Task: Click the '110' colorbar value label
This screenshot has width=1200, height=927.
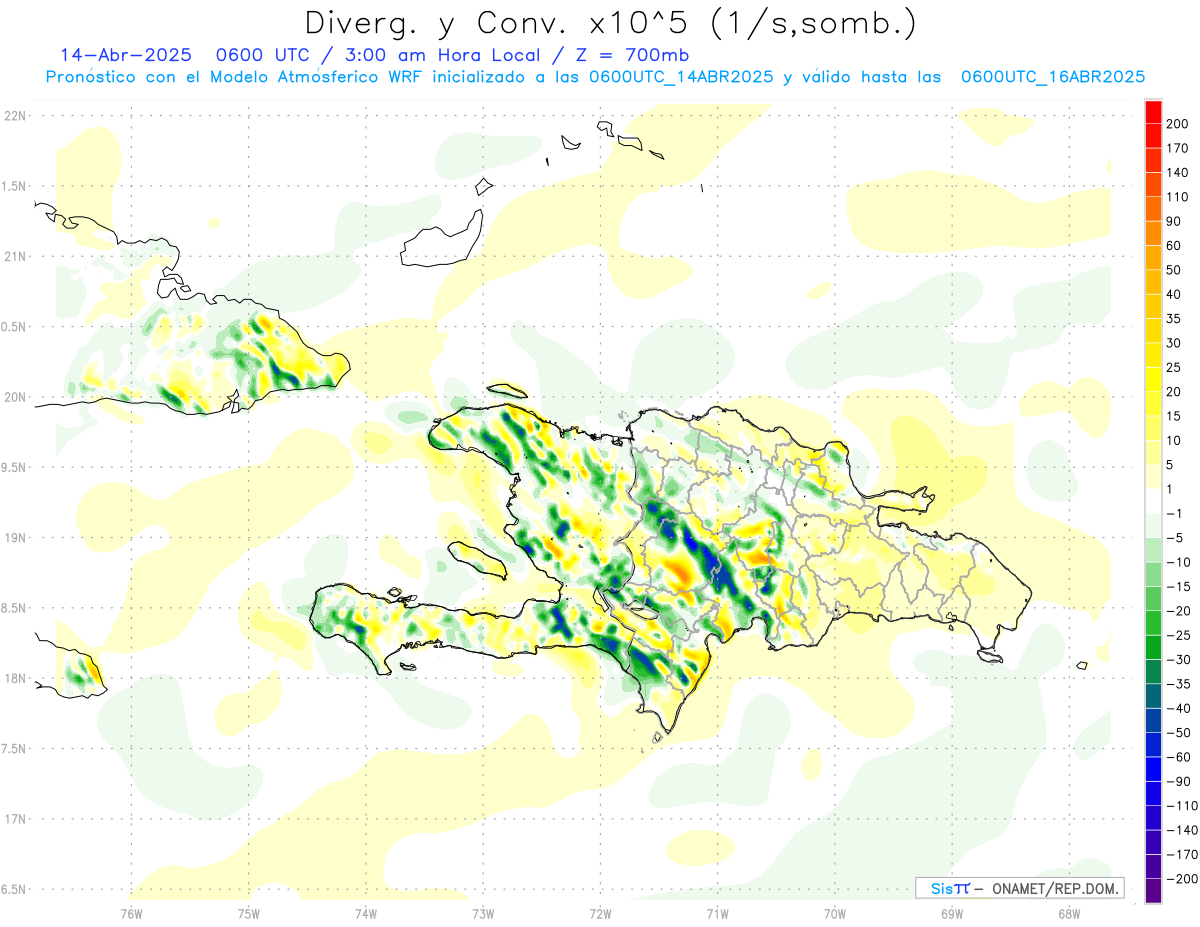Action: [1177, 197]
